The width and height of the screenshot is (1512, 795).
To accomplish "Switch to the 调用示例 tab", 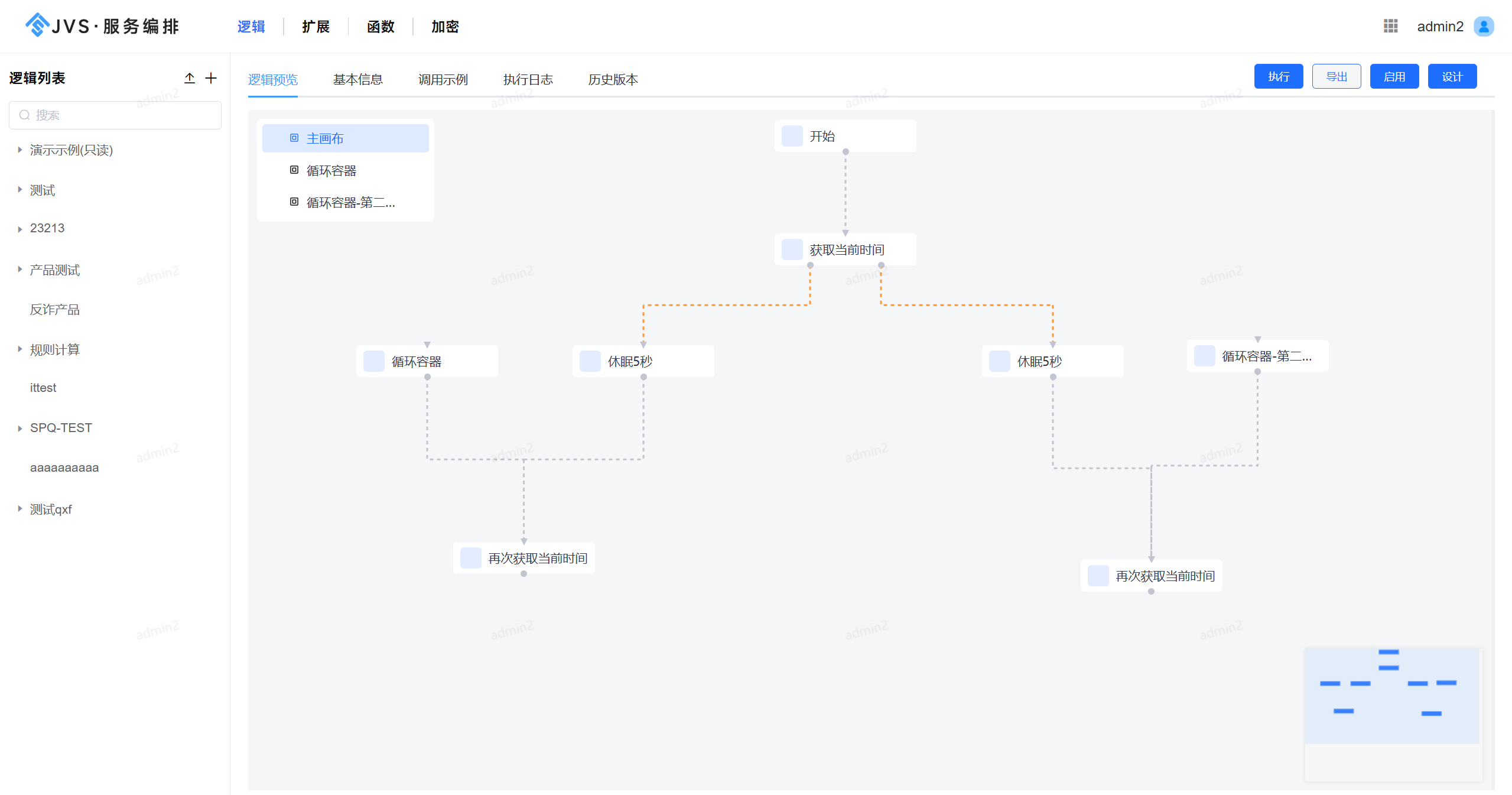I will [443, 79].
